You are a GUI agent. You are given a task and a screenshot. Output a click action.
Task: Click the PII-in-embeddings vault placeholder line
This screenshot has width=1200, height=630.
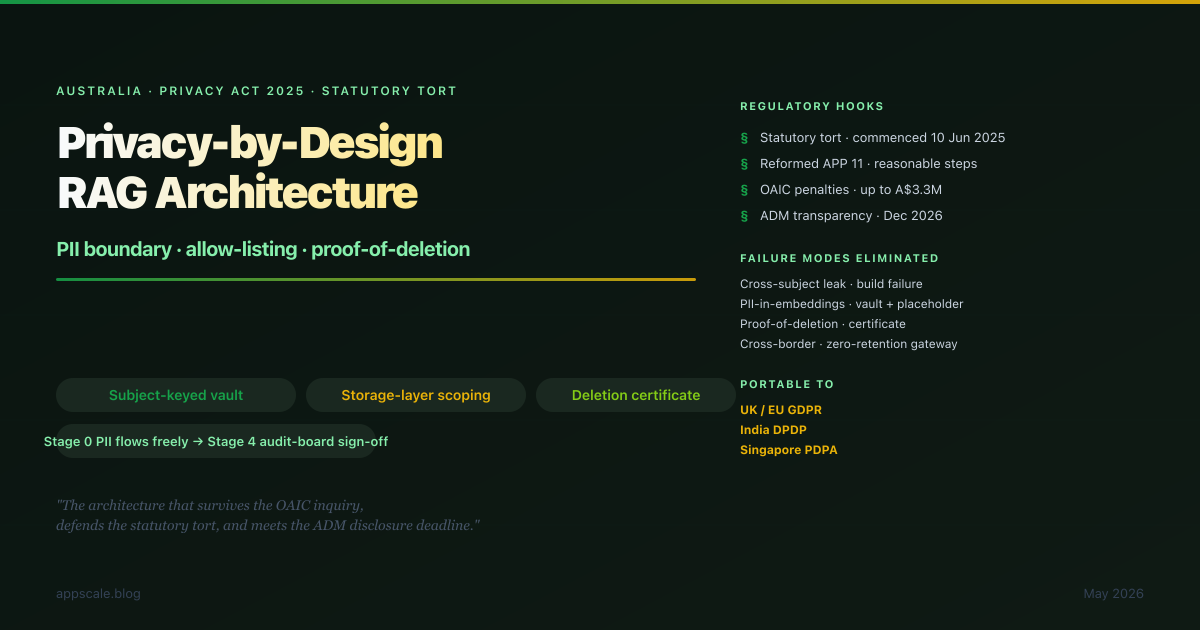point(851,304)
